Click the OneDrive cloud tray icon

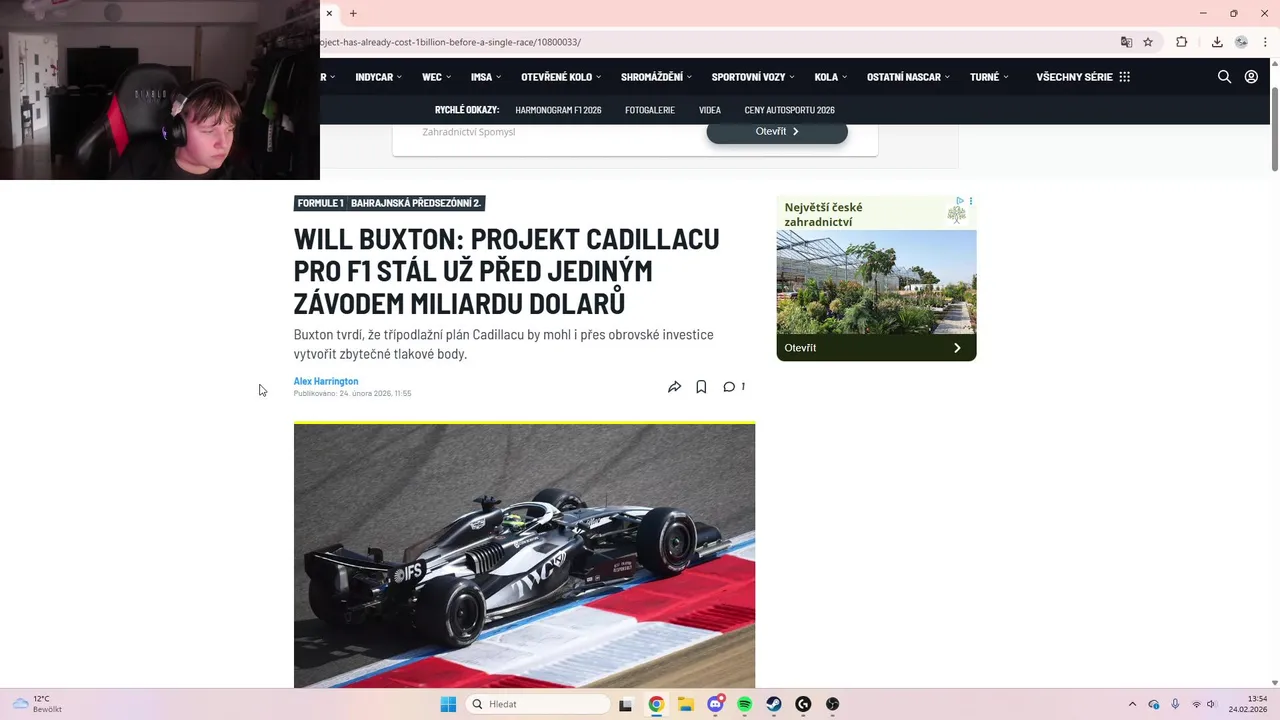pos(1154,704)
